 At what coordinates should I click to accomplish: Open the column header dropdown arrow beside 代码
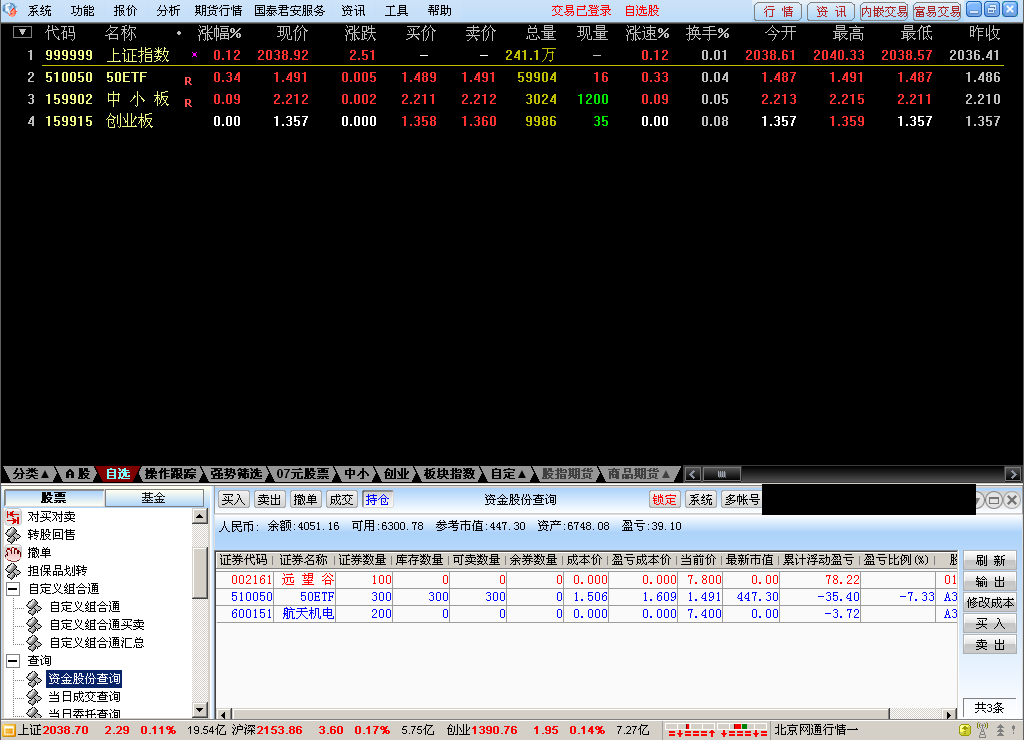[22, 33]
